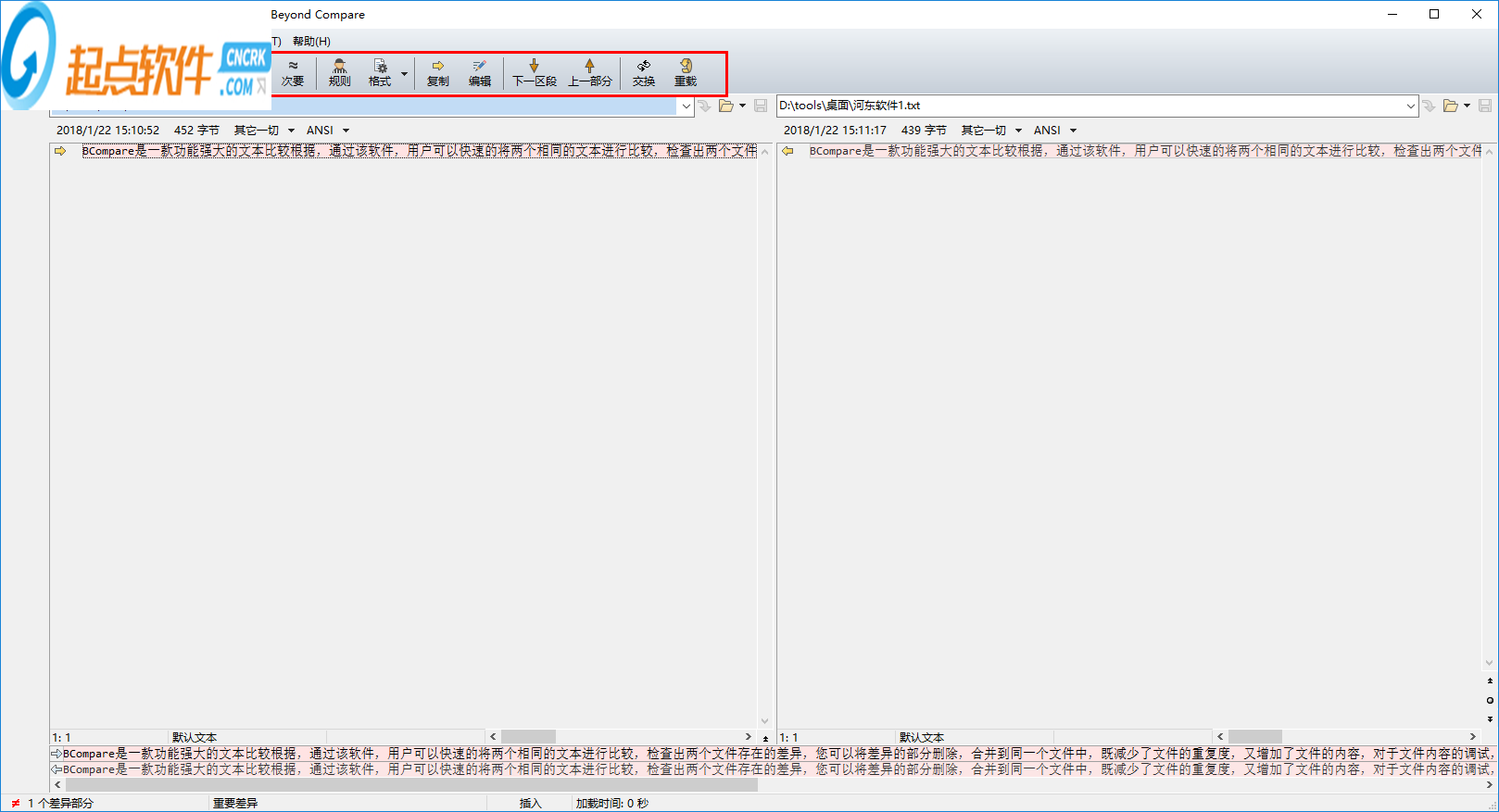Click the 重载 (reload) icon

point(686,73)
